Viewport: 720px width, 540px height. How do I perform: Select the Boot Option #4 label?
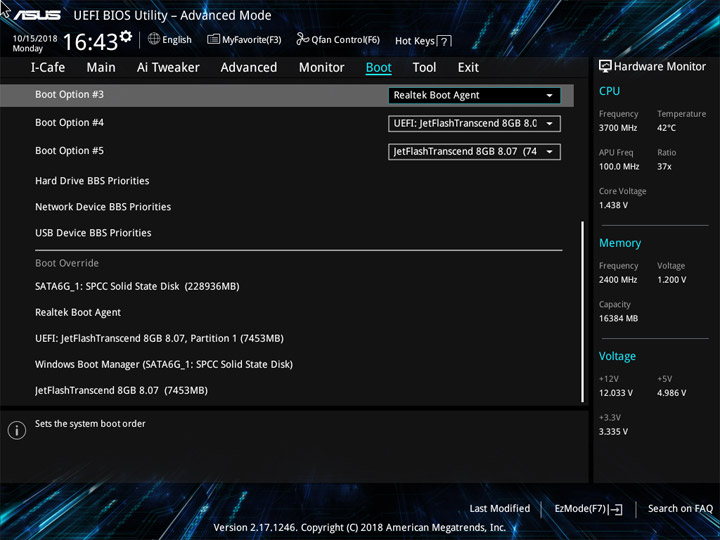pos(69,123)
